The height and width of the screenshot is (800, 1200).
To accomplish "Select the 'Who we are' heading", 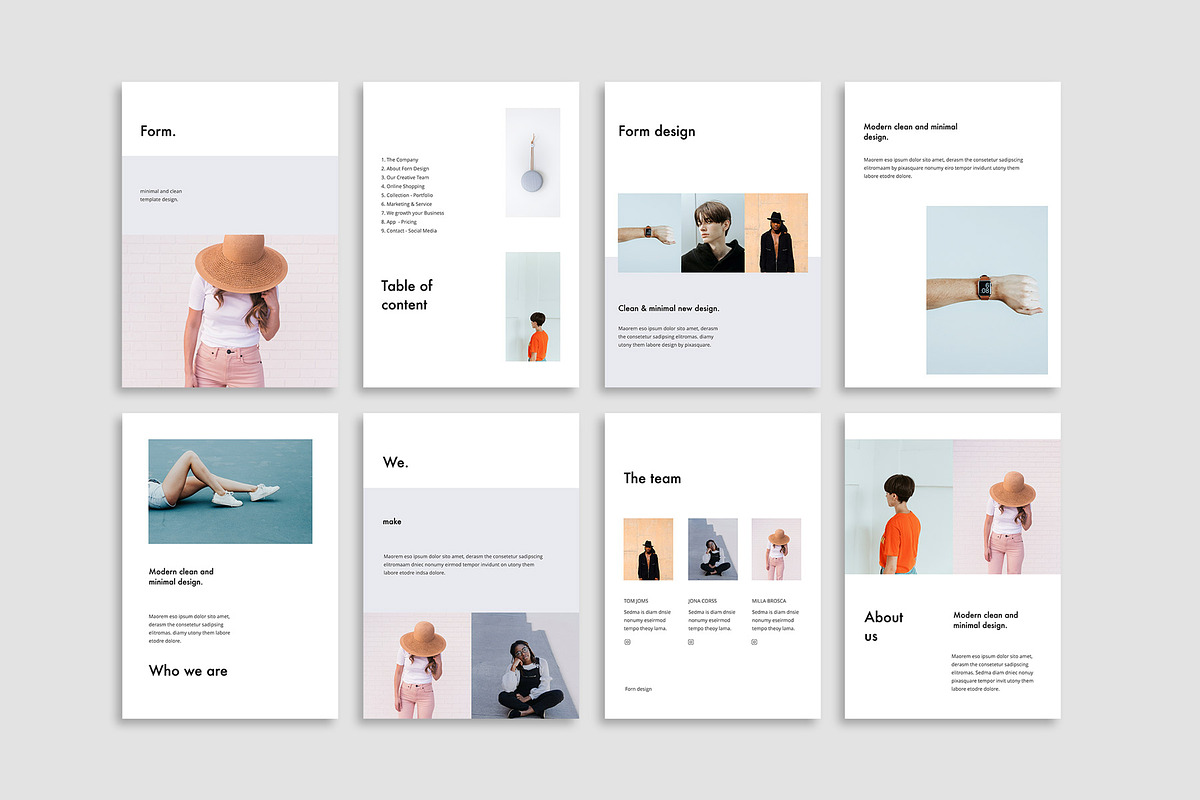I will [188, 671].
